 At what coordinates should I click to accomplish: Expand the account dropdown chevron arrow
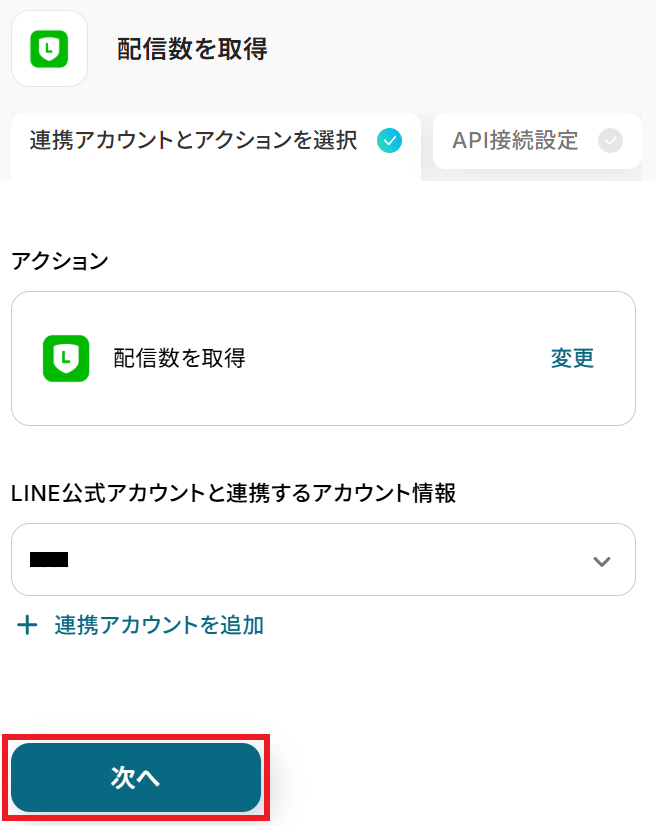point(601,561)
